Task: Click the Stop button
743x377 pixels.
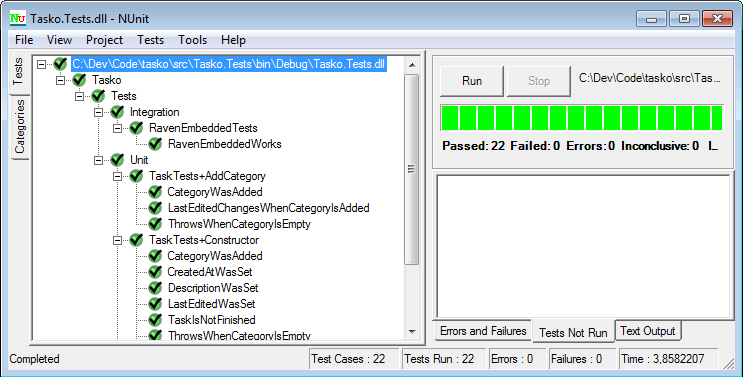Action: coord(539,81)
